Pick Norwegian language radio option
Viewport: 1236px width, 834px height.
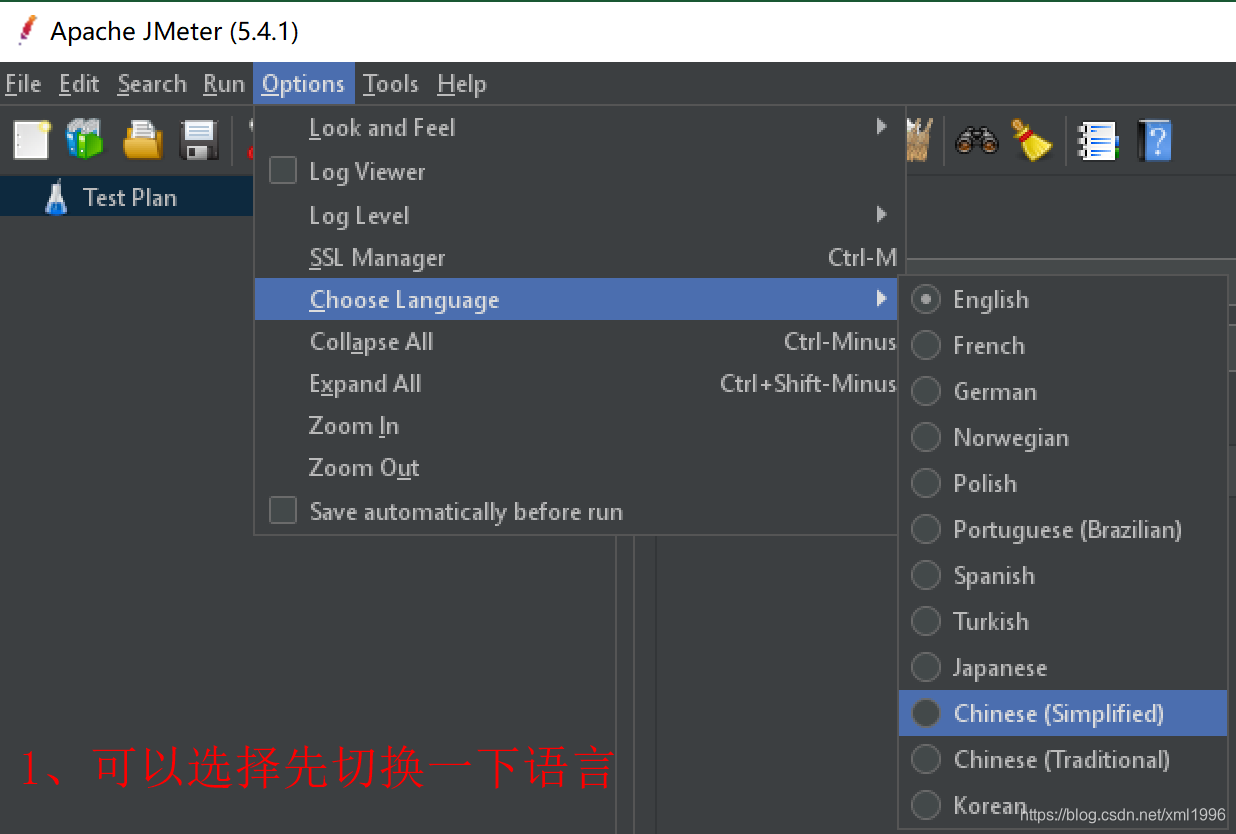pos(926,437)
